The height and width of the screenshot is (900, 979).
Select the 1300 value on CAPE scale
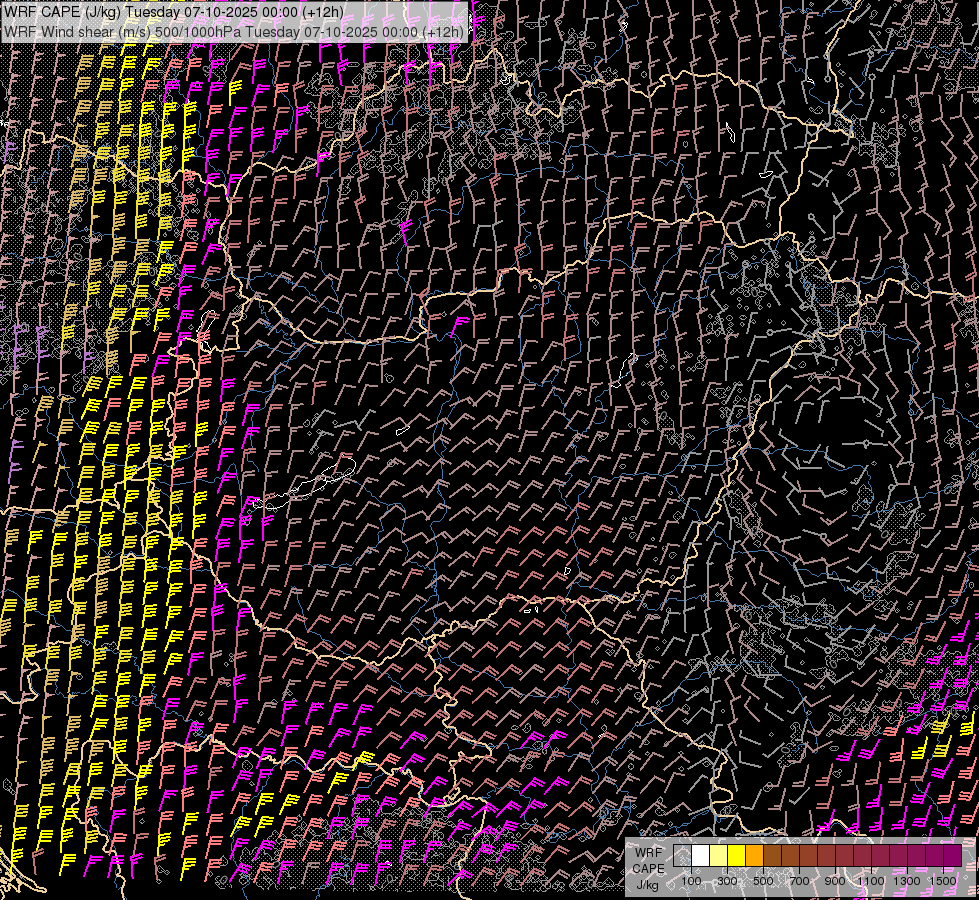pyautogui.click(x=907, y=881)
